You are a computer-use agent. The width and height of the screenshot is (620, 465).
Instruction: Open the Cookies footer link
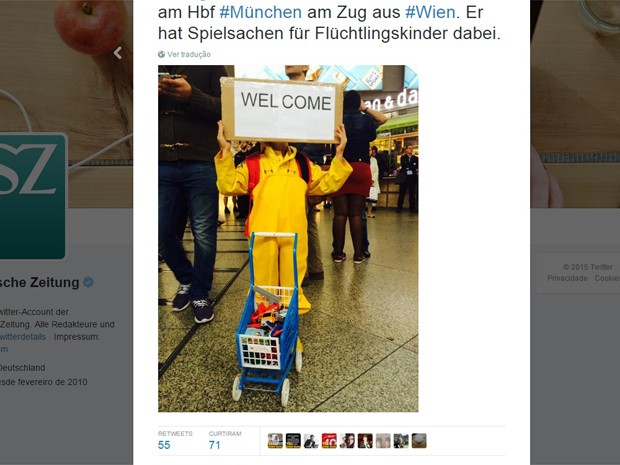point(607,278)
